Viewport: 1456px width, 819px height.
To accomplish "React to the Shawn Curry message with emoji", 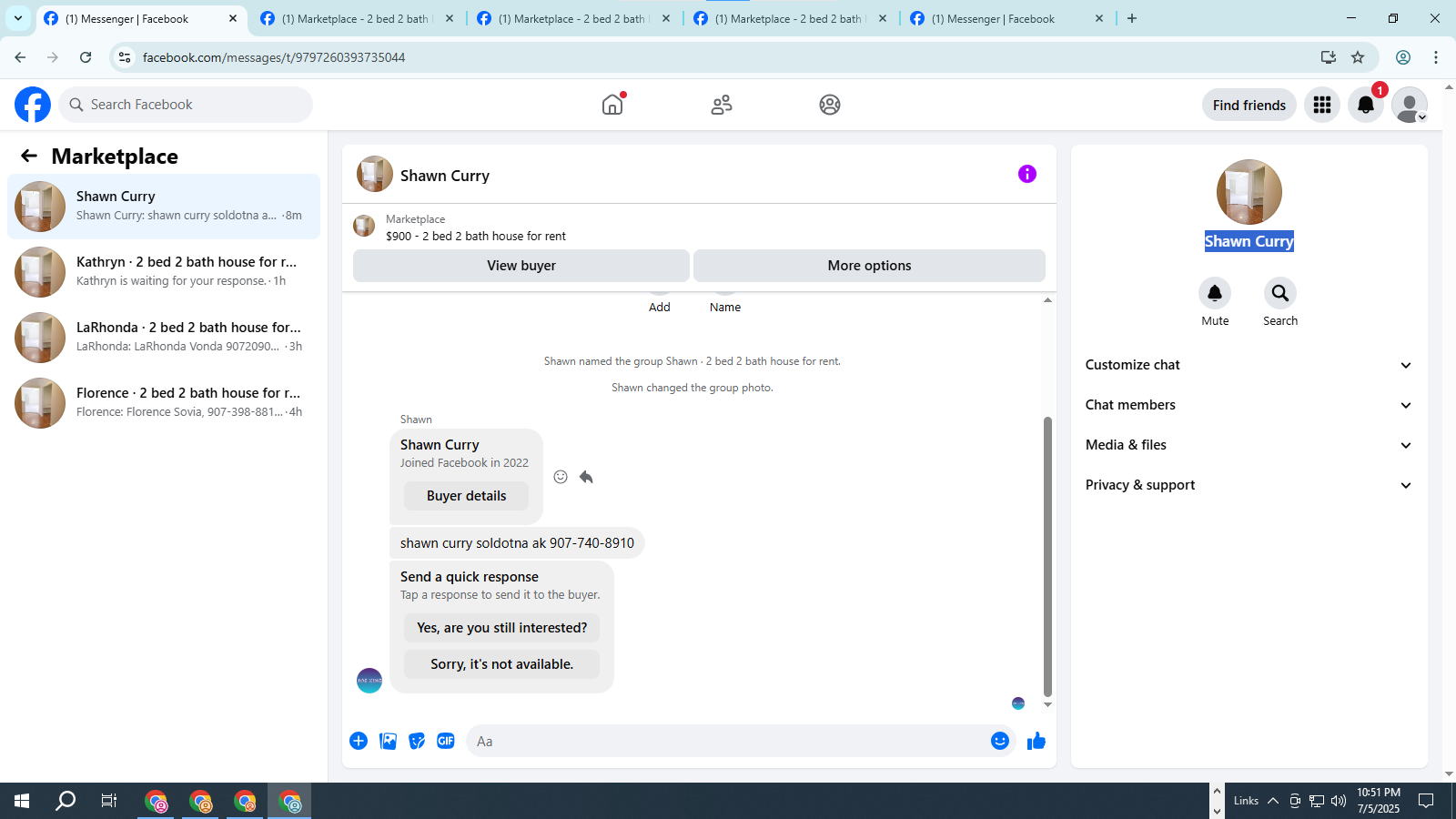I will [x=561, y=477].
